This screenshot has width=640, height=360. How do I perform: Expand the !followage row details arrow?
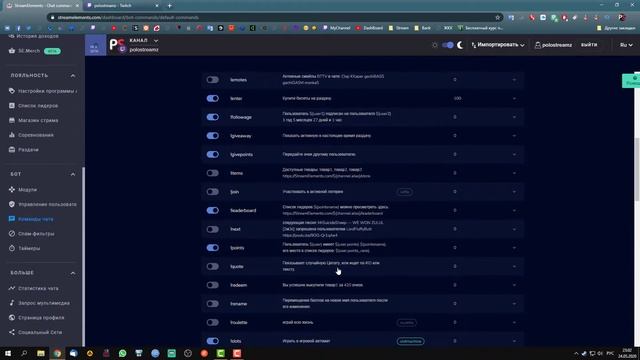tap(514, 117)
